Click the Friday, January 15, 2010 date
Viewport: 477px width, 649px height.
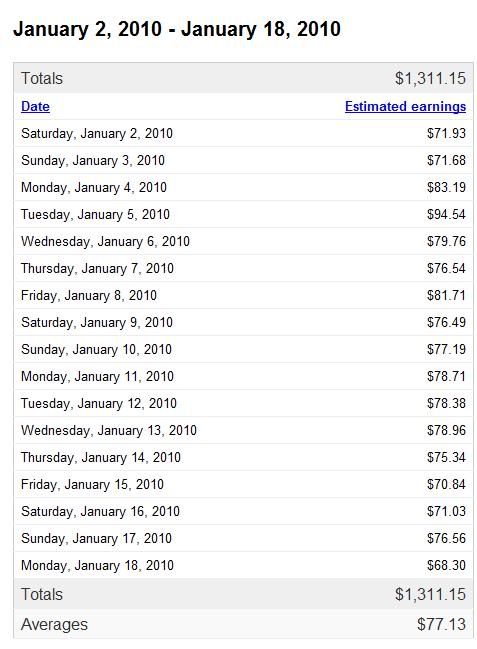click(92, 484)
